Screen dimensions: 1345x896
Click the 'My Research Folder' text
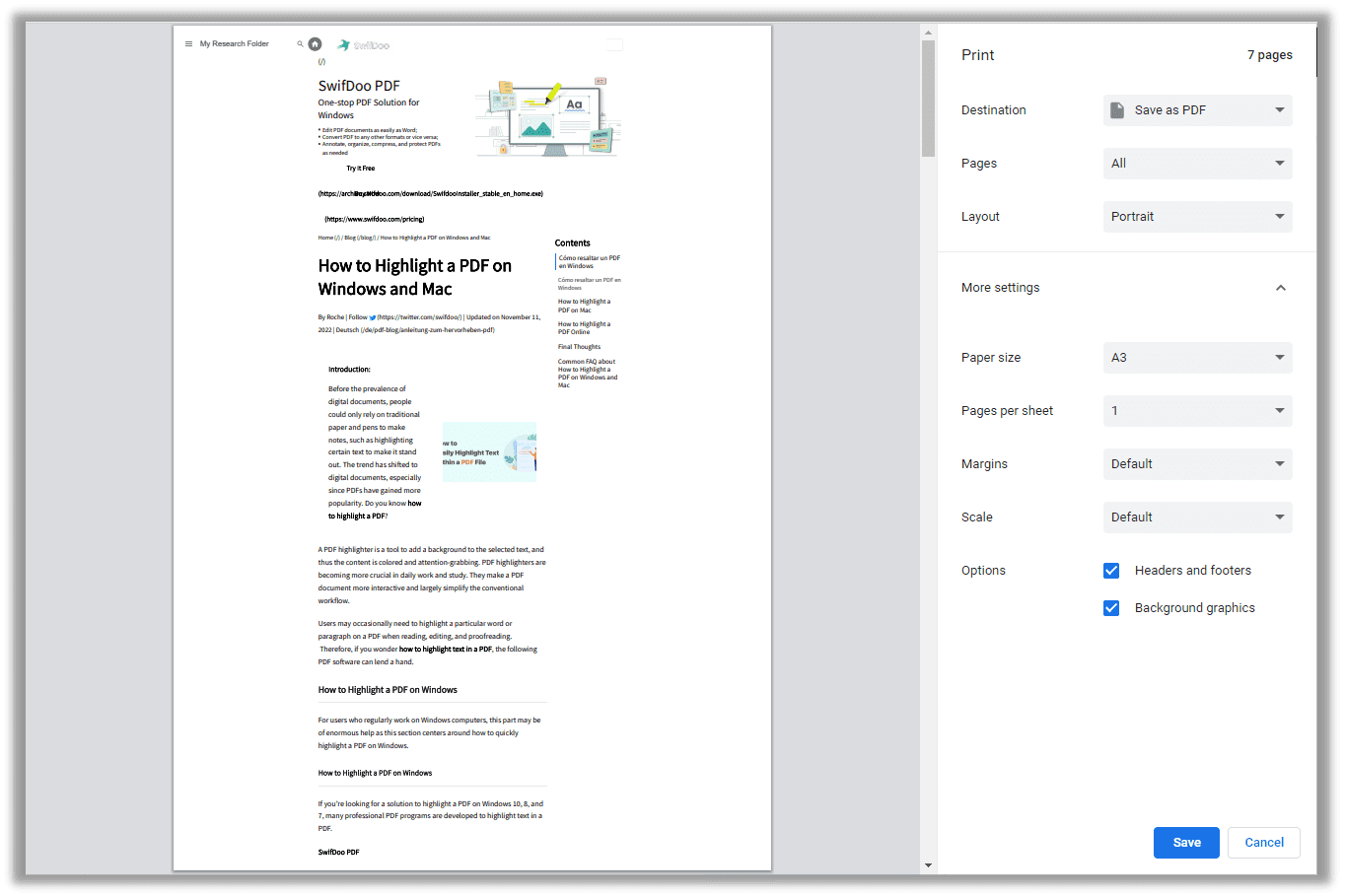[x=235, y=43]
